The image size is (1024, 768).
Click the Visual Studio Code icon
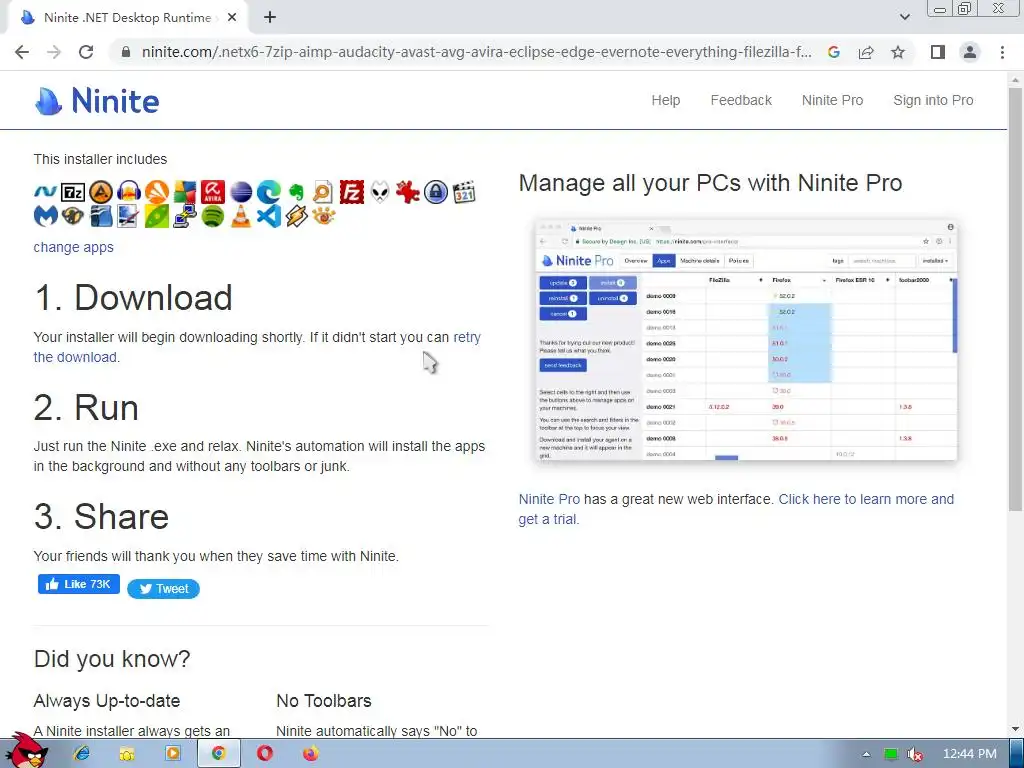pyautogui.click(x=268, y=216)
